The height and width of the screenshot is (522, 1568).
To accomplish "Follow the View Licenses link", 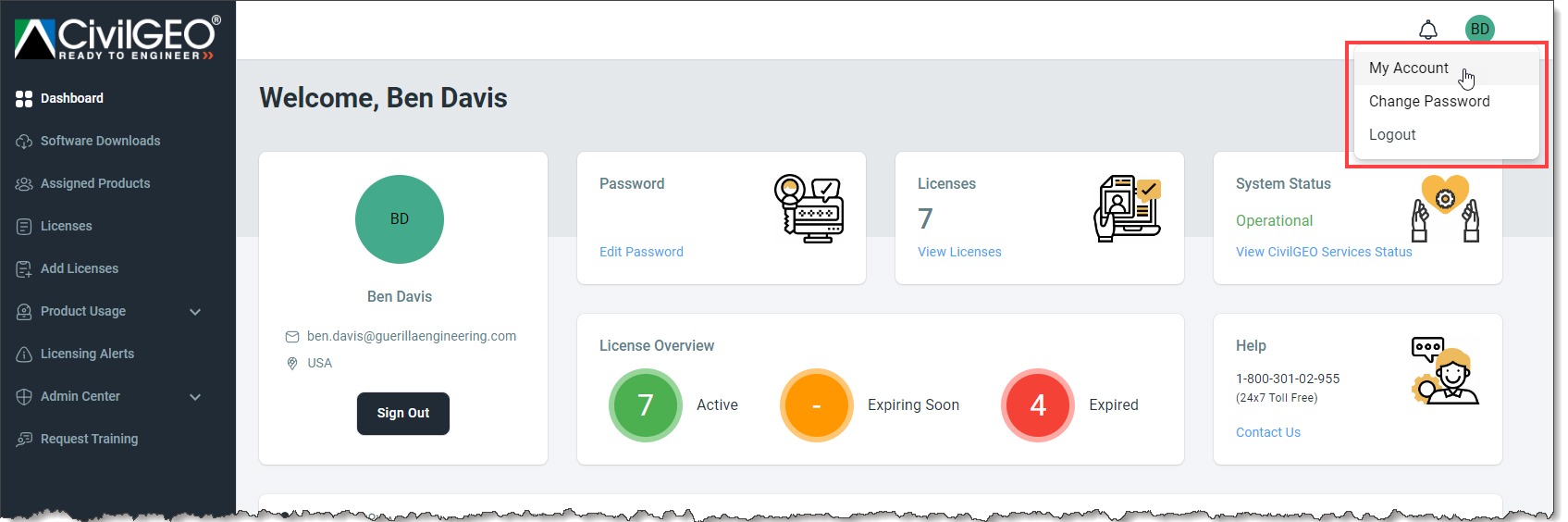I will click(959, 252).
